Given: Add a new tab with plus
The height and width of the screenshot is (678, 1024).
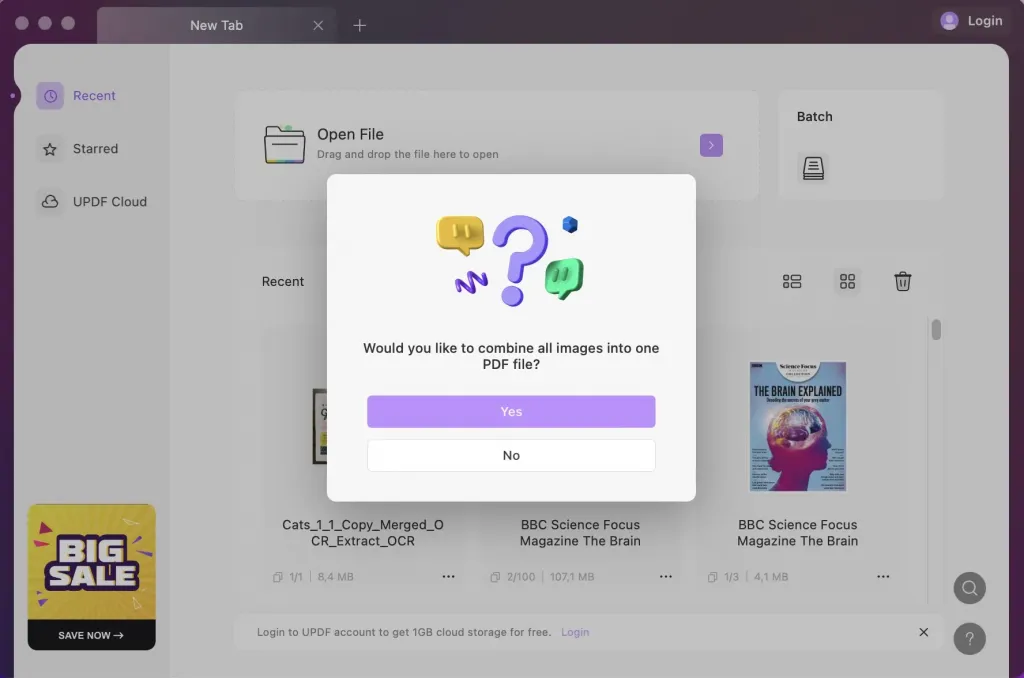Looking at the screenshot, I should 359,25.
